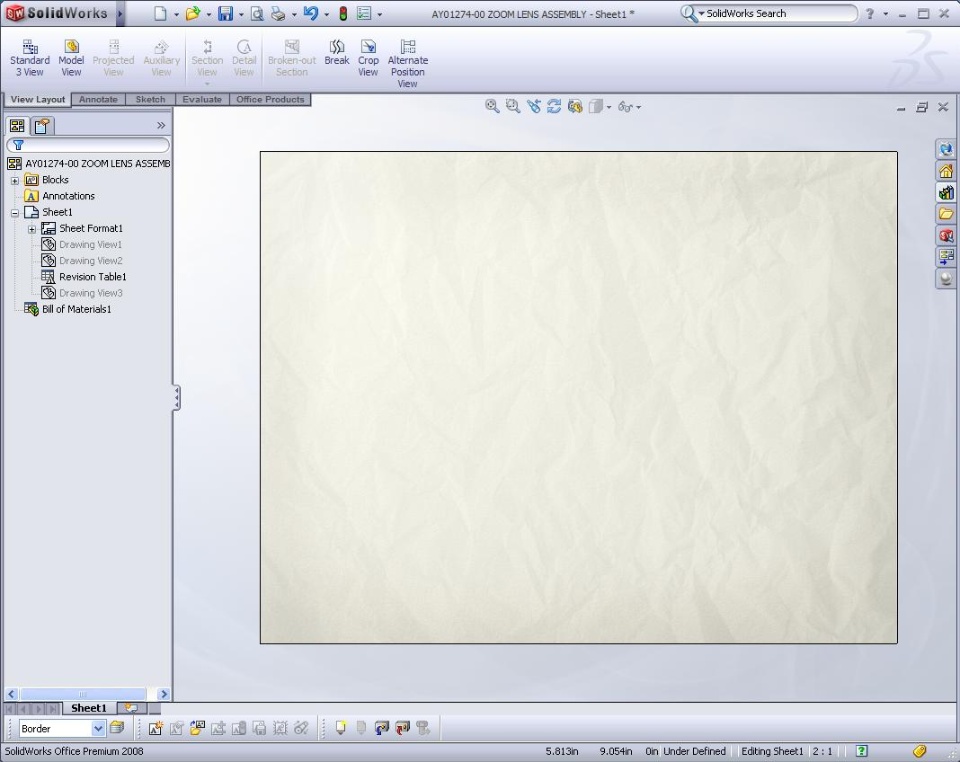Activate the Crop View tool
960x762 pixels.
click(x=368, y=58)
